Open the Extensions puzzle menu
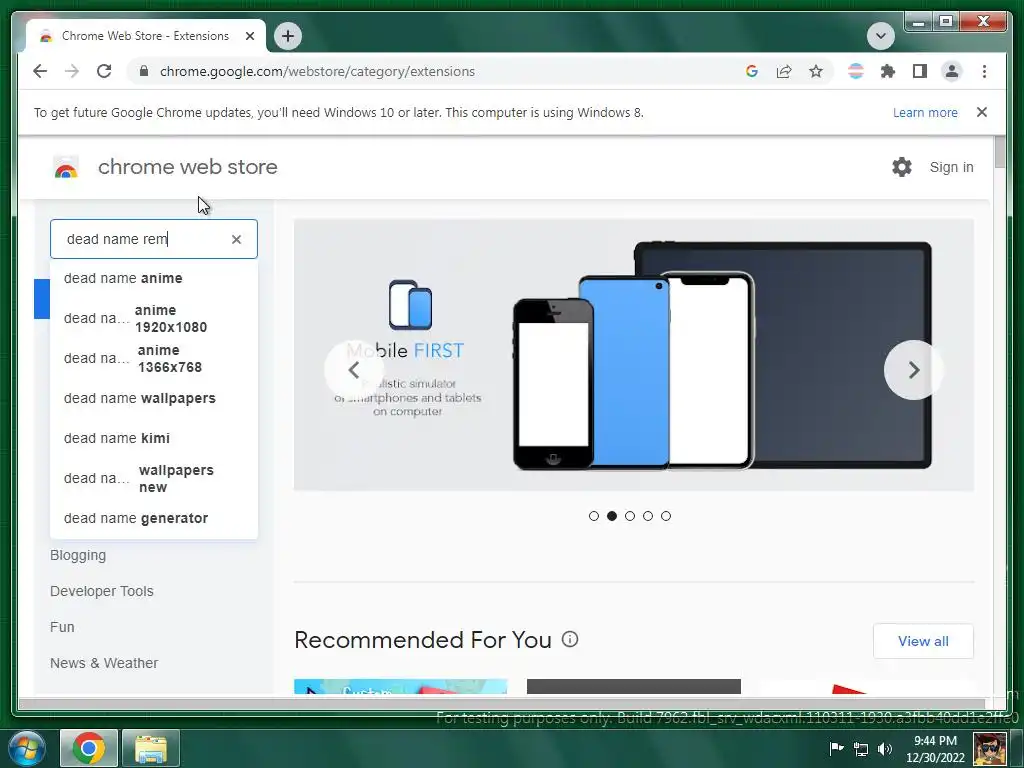Image resolution: width=1024 pixels, height=768 pixels. click(x=888, y=71)
